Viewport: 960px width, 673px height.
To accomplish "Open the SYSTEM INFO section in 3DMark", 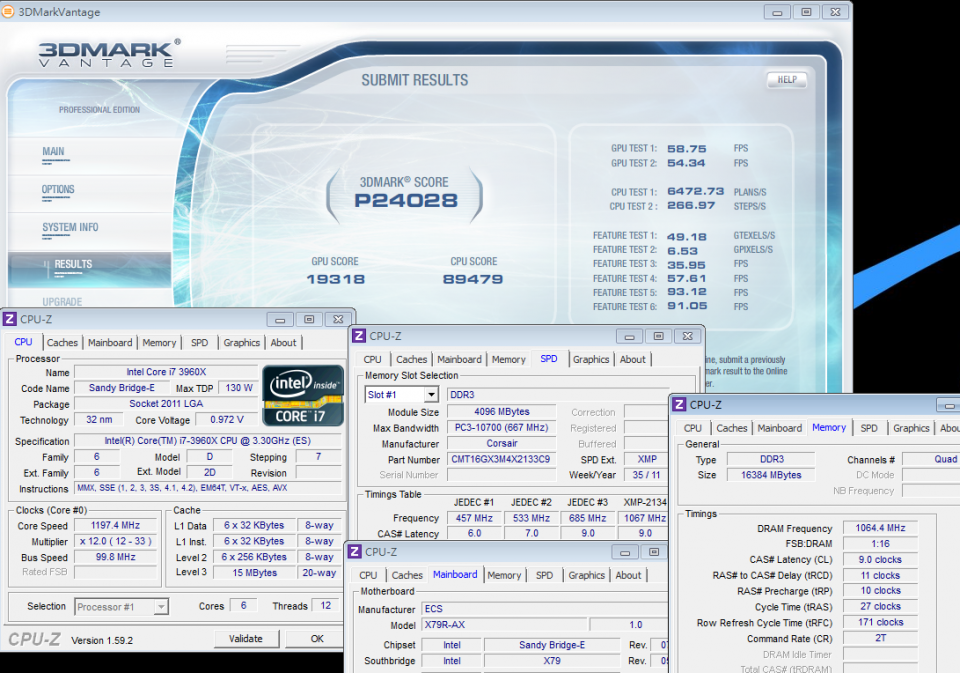I will tap(70, 228).
